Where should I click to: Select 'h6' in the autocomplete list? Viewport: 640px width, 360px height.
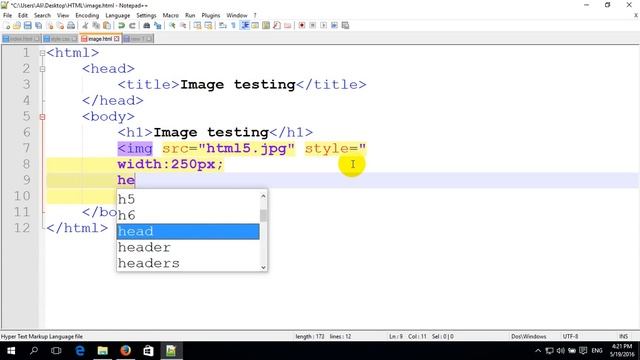tap(188, 215)
